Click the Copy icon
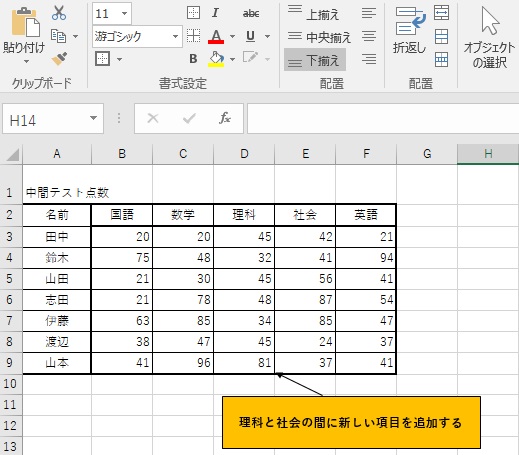This screenshot has height=455, width=519. pos(58,36)
